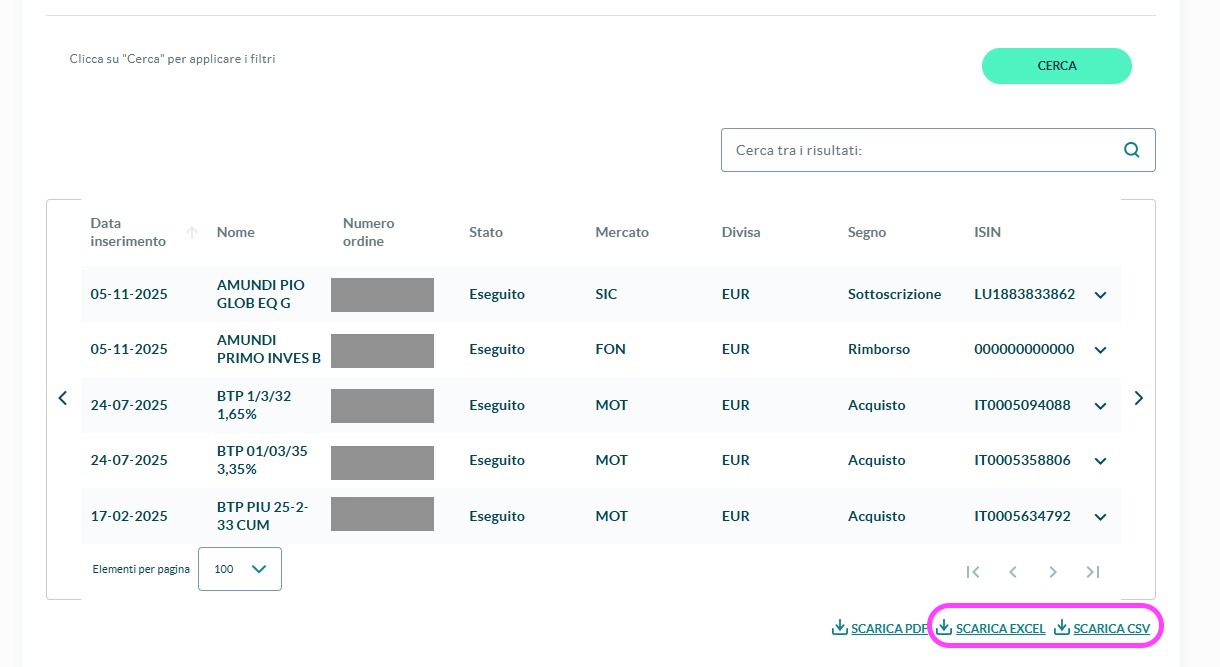Click the ISIN column header
Screen dimensions: 1220x667
tap(987, 232)
